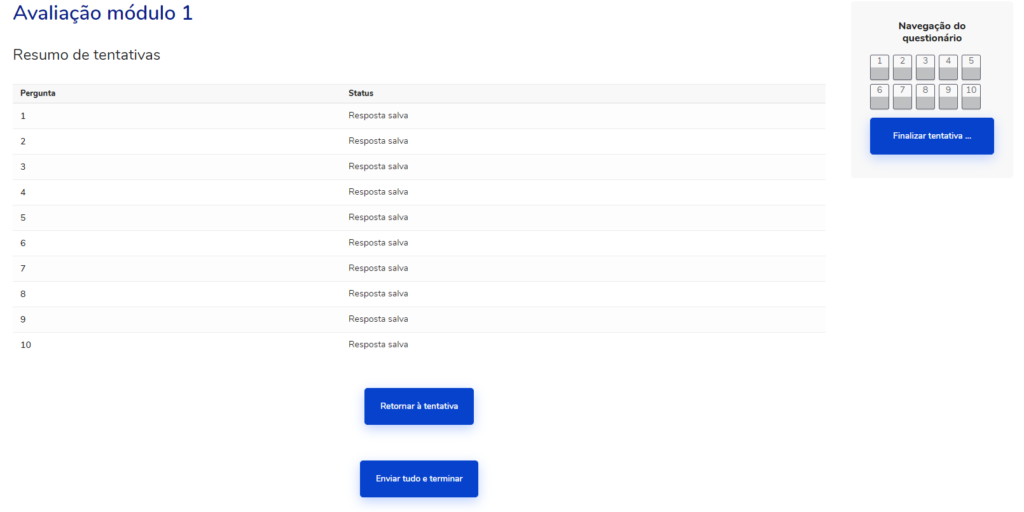Jump to question 7 navigation box
Screen dimensions: 1024x512
click(x=902, y=97)
